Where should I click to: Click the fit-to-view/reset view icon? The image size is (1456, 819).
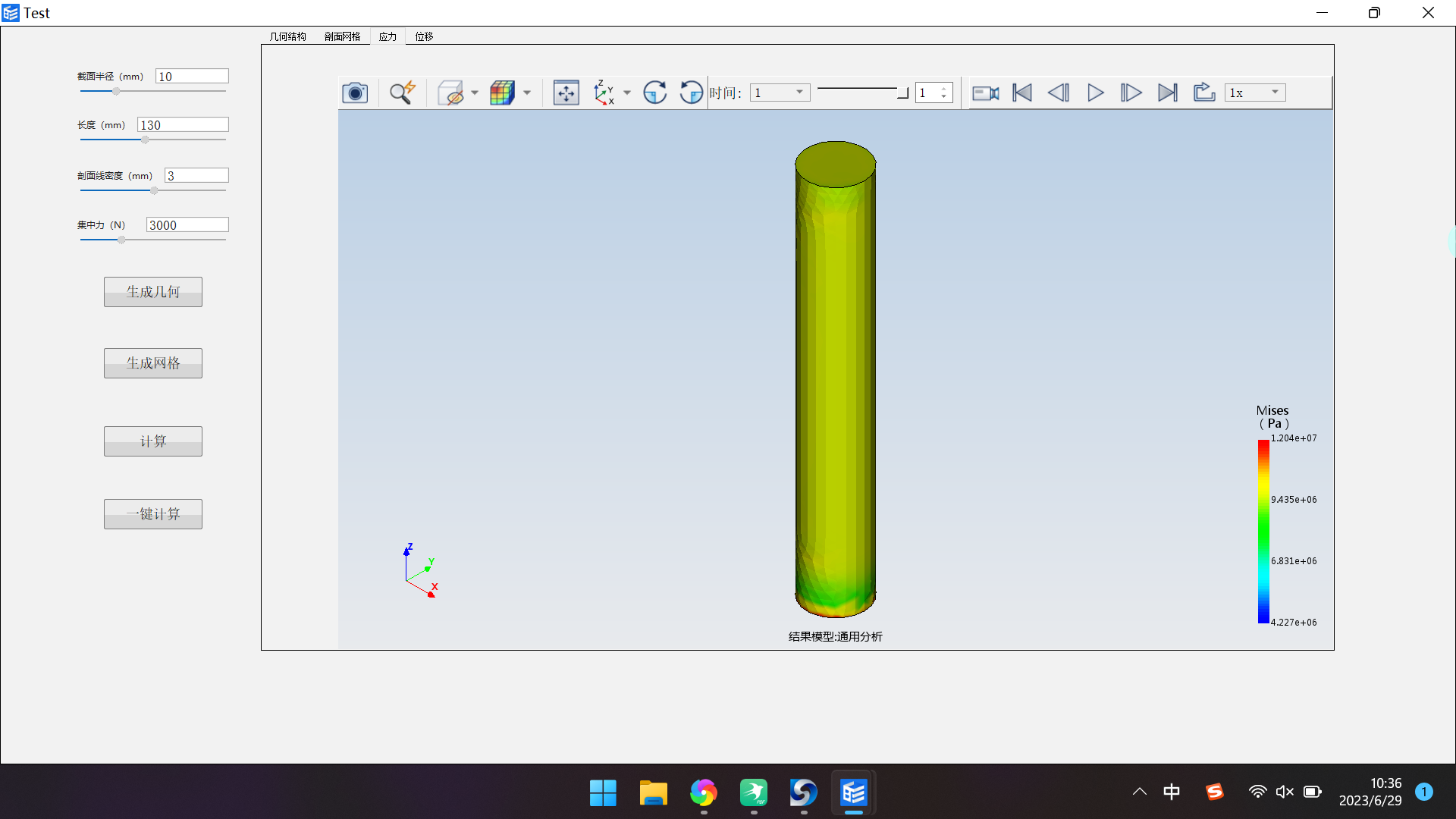565,92
